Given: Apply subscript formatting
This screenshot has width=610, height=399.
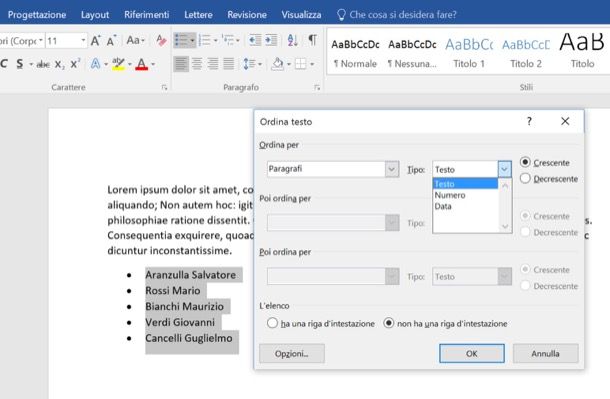Looking at the screenshot, I should 59,64.
